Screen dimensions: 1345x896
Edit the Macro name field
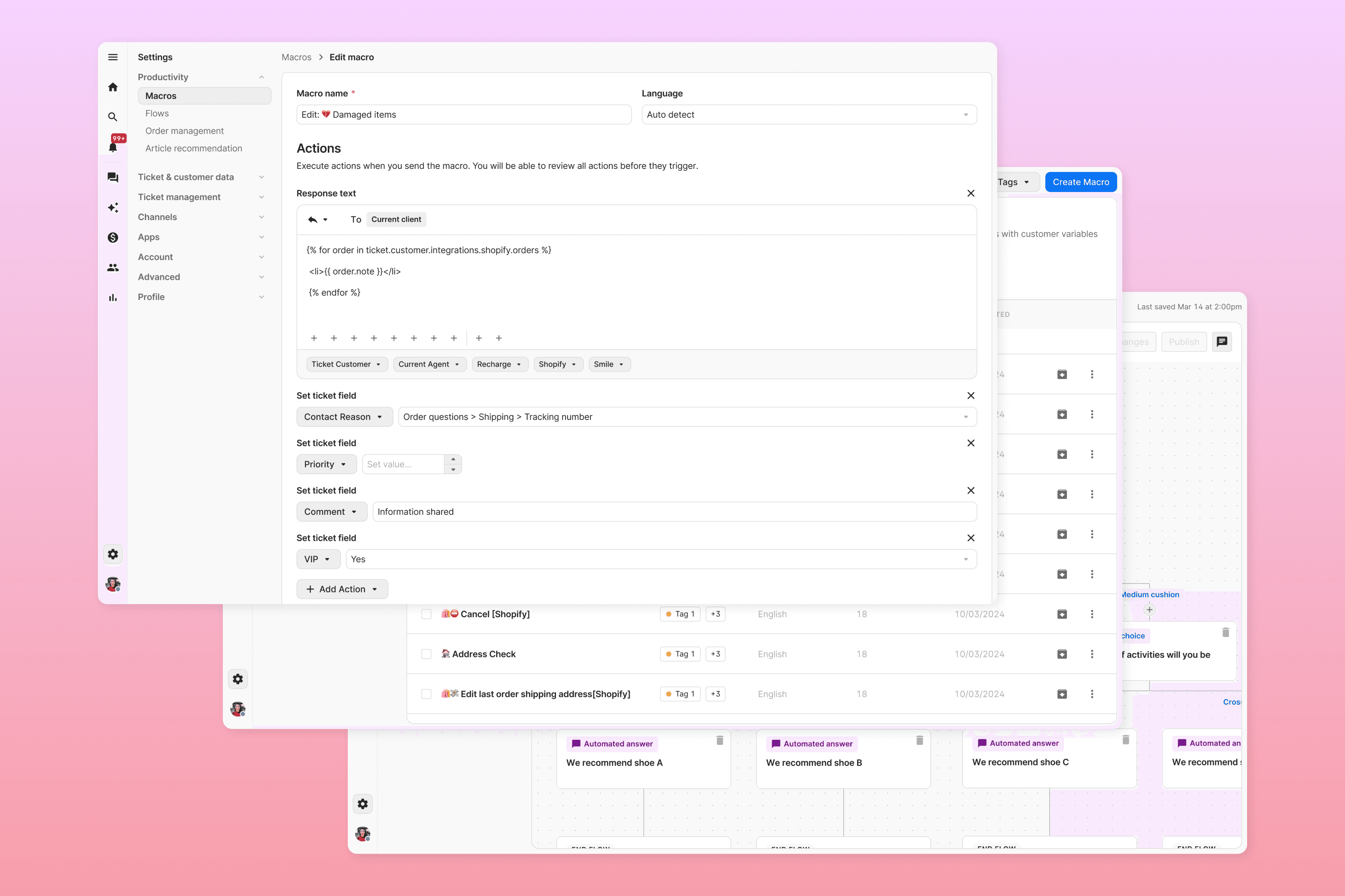[x=464, y=115]
